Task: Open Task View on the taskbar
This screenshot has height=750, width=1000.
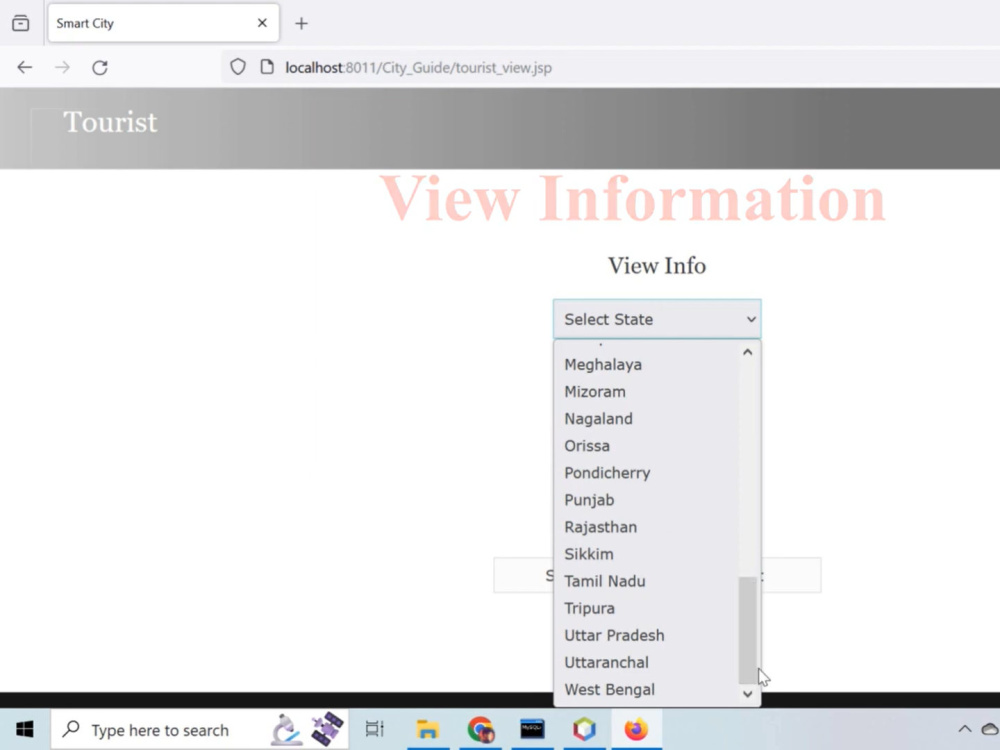Action: pos(375,729)
